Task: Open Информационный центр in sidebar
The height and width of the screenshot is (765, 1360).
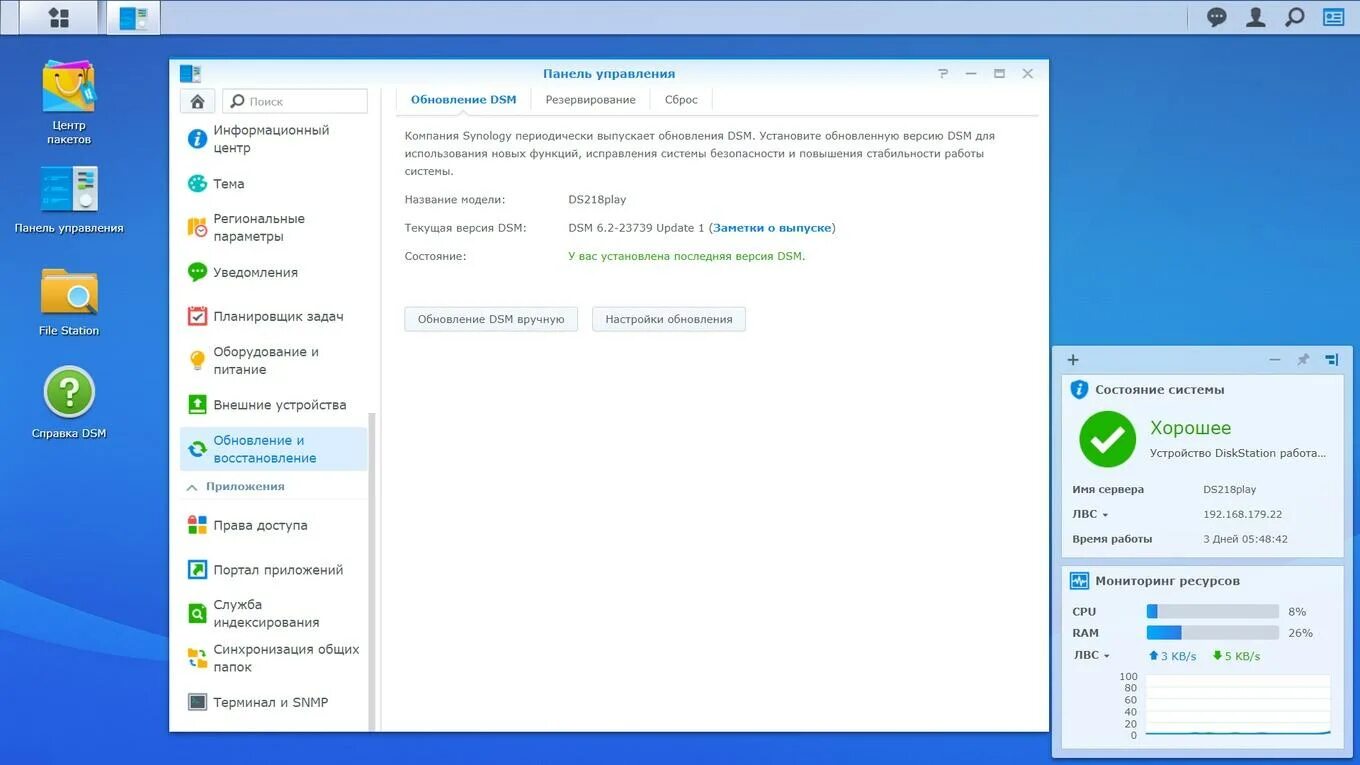Action: 274,139
